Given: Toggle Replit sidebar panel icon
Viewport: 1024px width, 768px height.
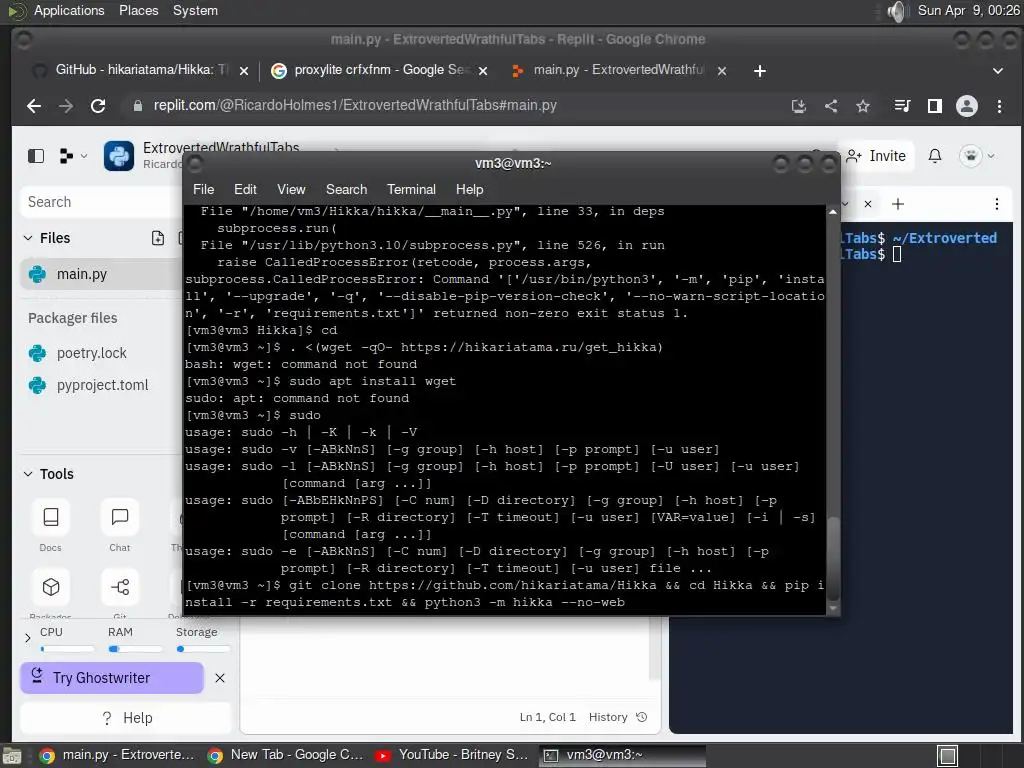Looking at the screenshot, I should click(36, 156).
